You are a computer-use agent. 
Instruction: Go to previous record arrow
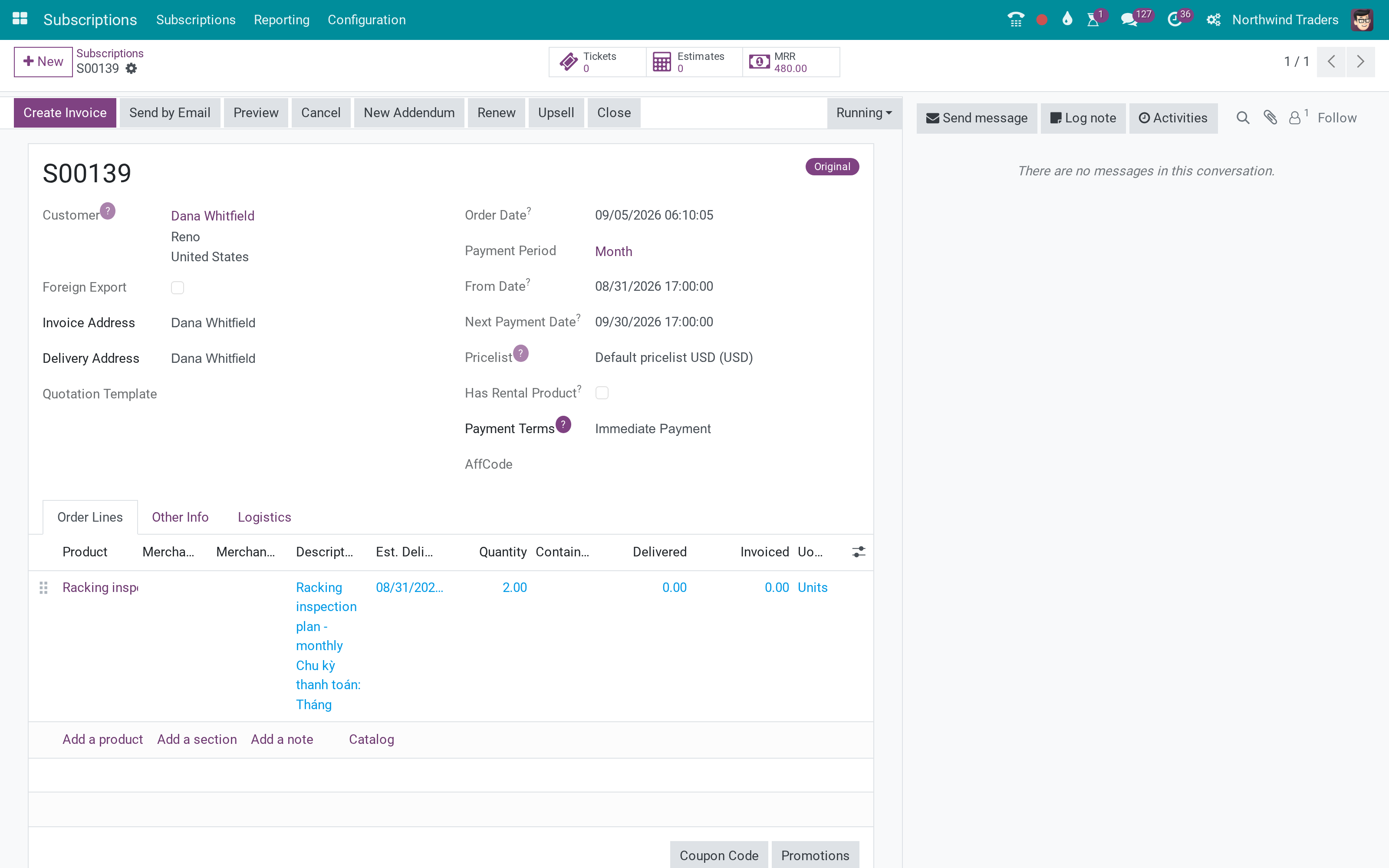point(1331,62)
